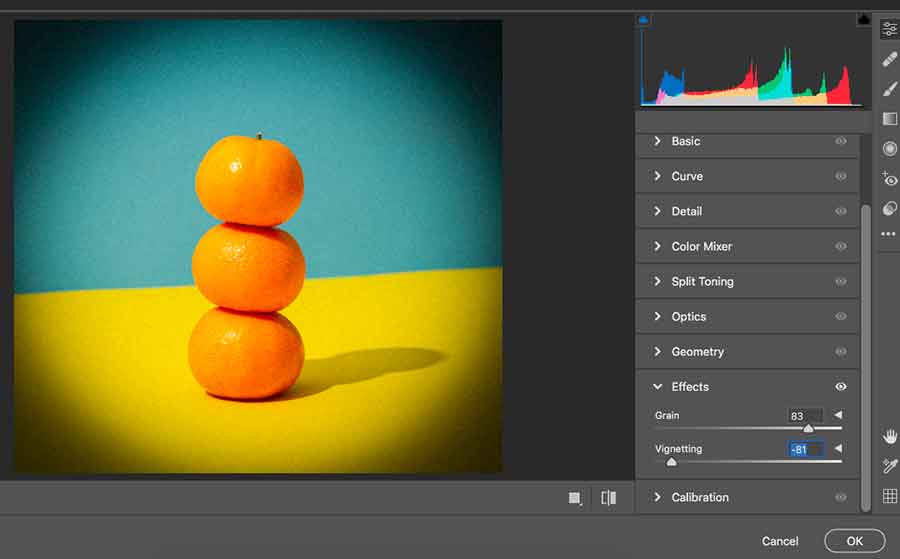Select the Color Sampler eyedropper tool
Image resolution: width=900 pixels, height=559 pixels.
pos(890,466)
